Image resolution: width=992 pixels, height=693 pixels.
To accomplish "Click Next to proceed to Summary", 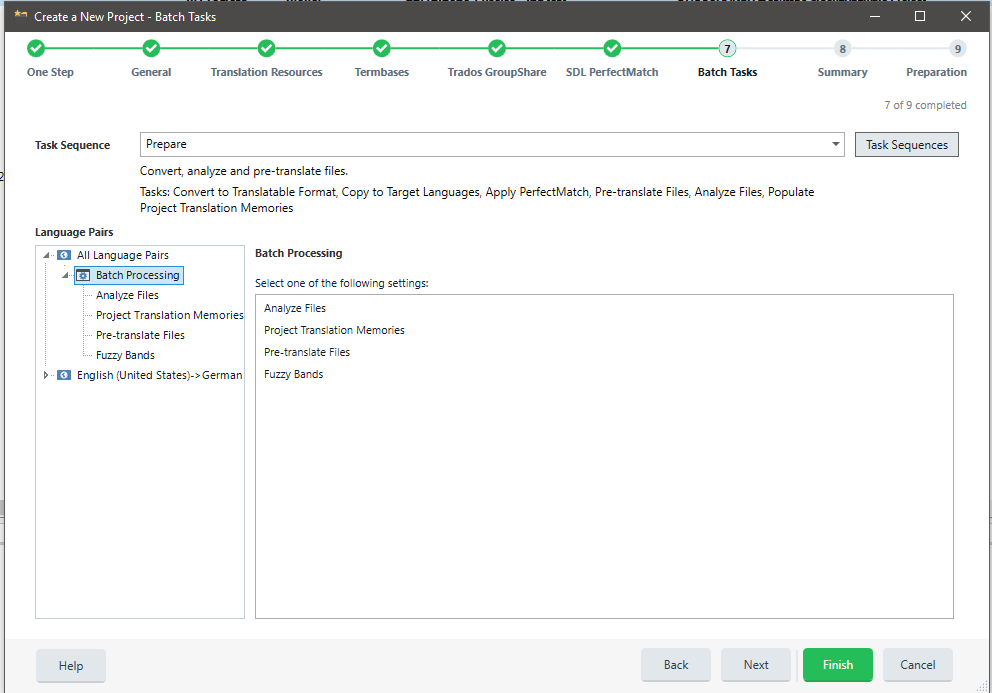I will [x=756, y=665].
